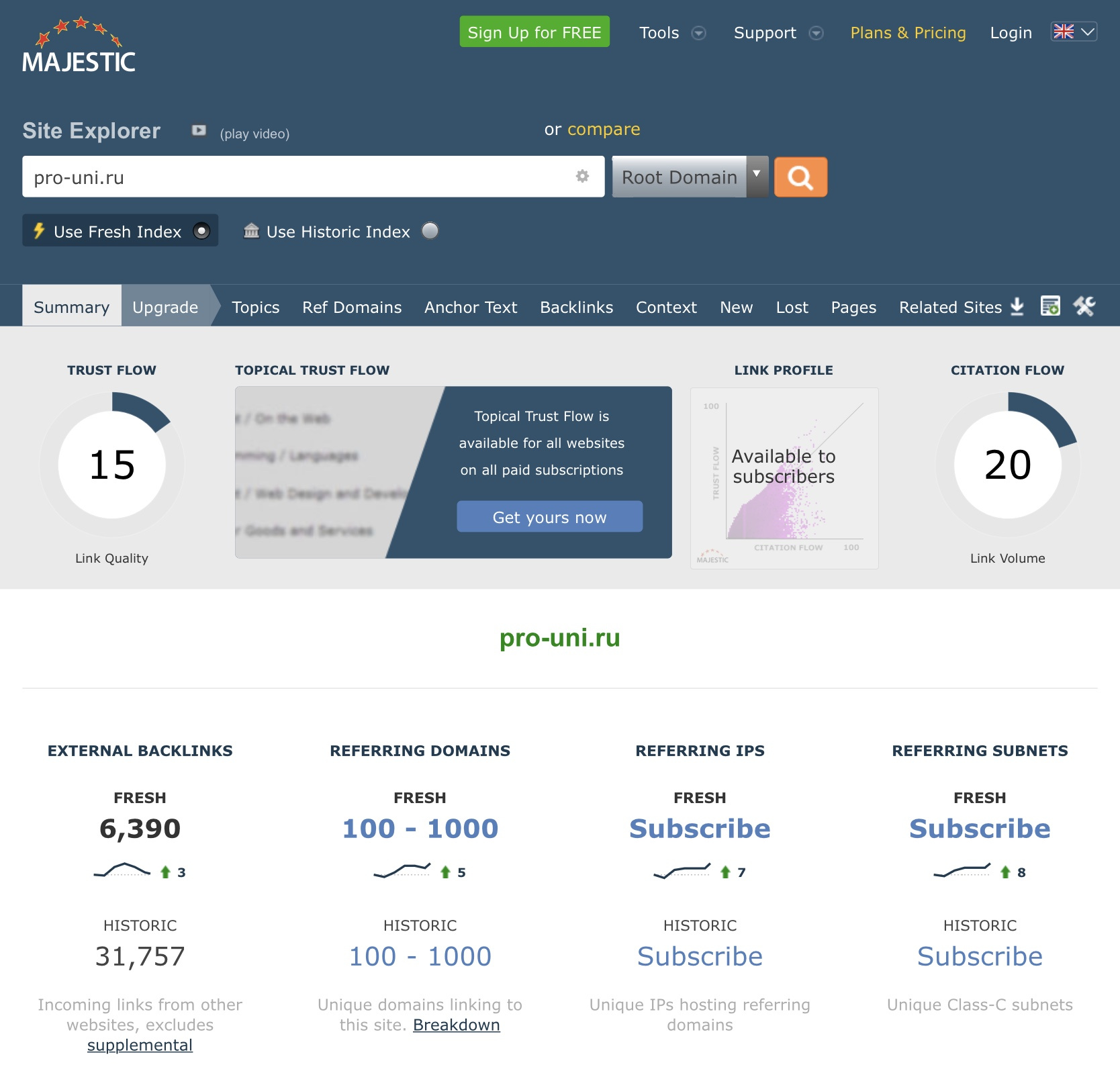This screenshot has width=1120, height=1069.
Task: Click the lightning Fresh Index icon
Action: [x=39, y=230]
